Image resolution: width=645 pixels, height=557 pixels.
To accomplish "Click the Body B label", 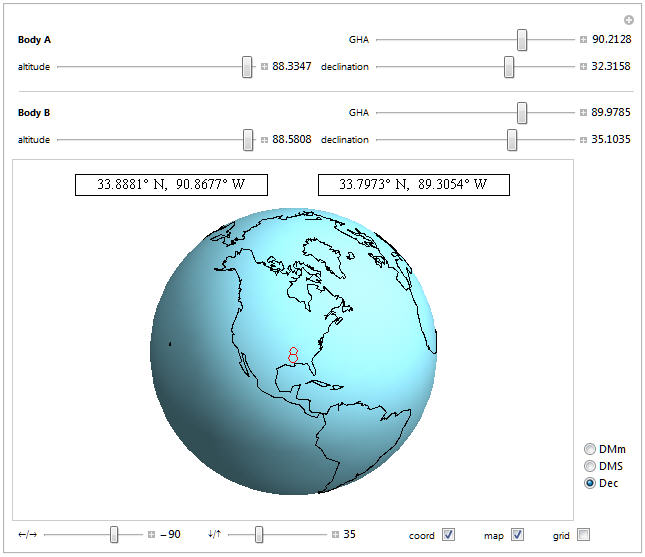I will (x=34, y=113).
